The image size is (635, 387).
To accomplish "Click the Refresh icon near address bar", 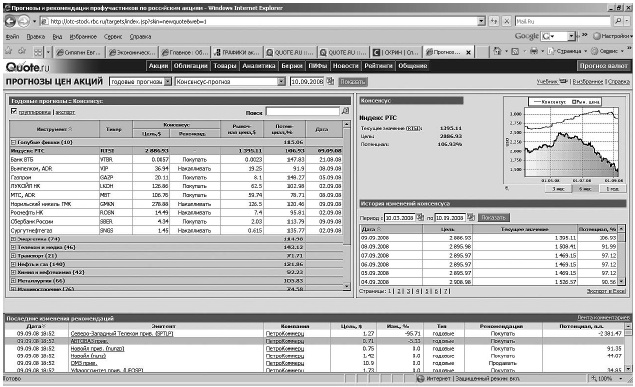I will click(494, 21).
